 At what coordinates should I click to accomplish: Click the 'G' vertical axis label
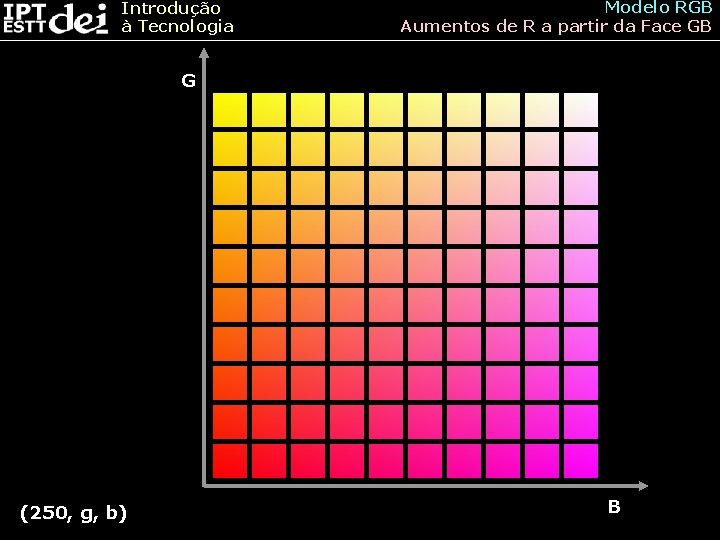(188, 81)
